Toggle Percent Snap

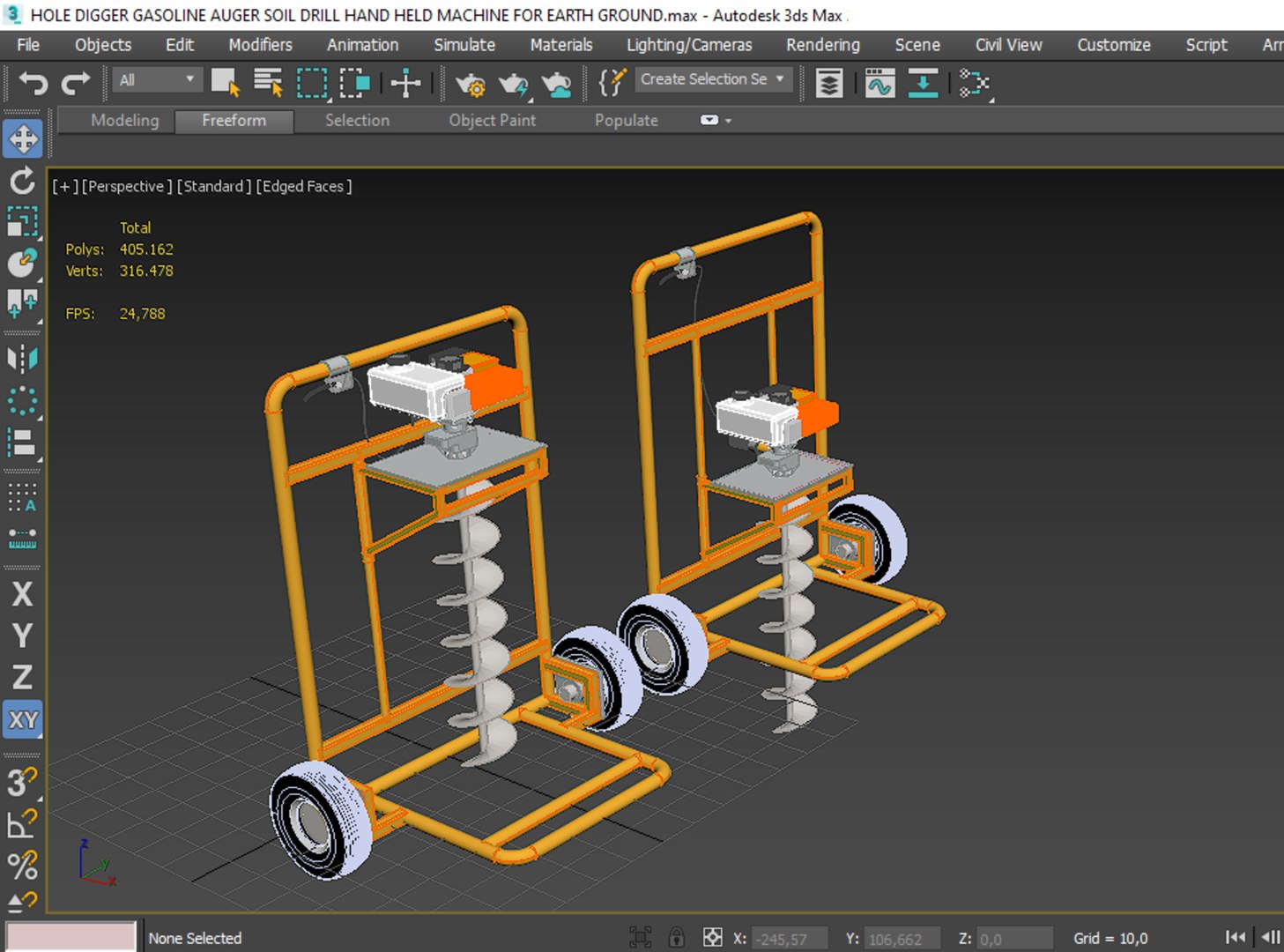tap(23, 865)
